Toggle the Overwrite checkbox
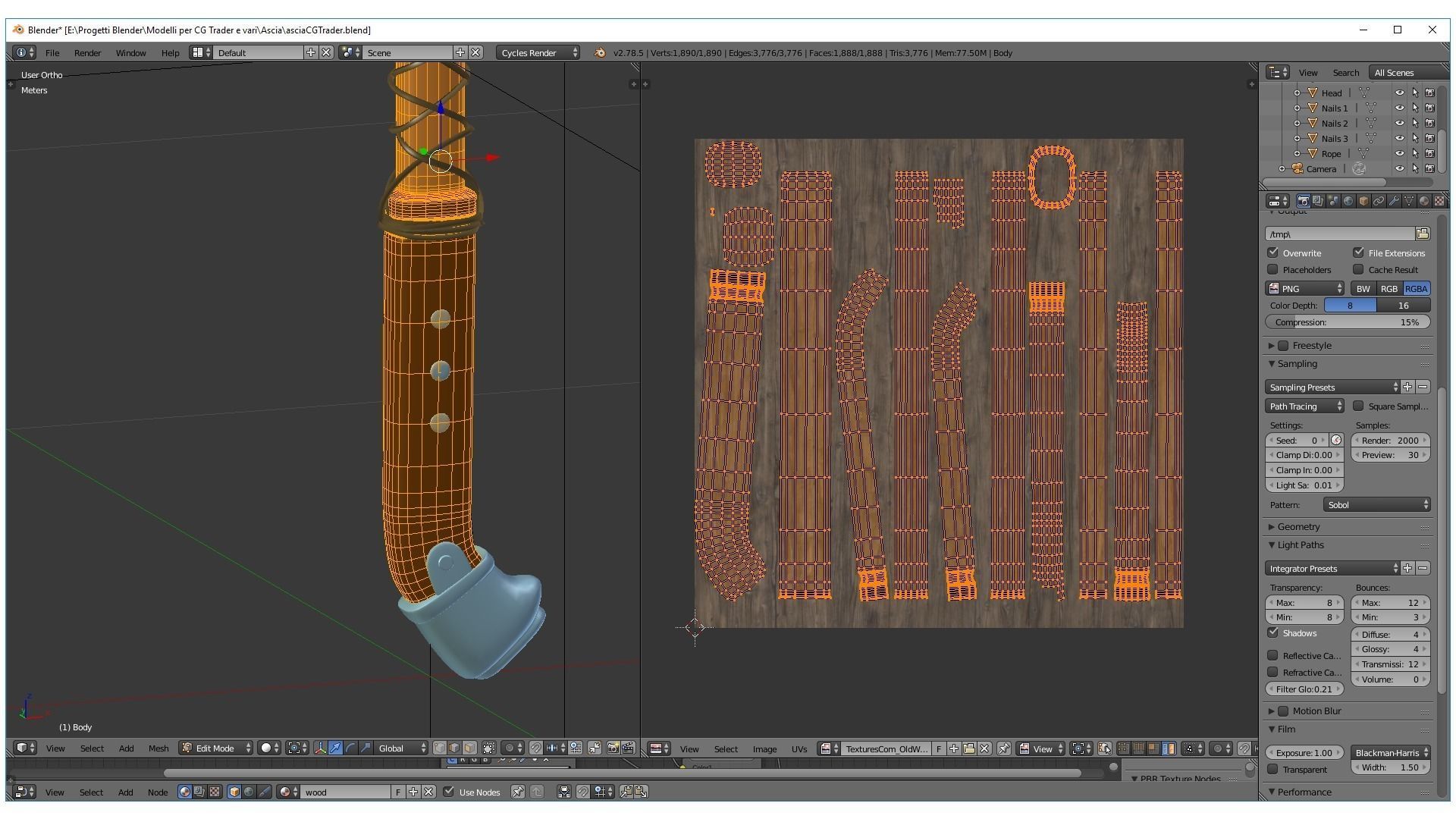1456x819 pixels. 1273,253
